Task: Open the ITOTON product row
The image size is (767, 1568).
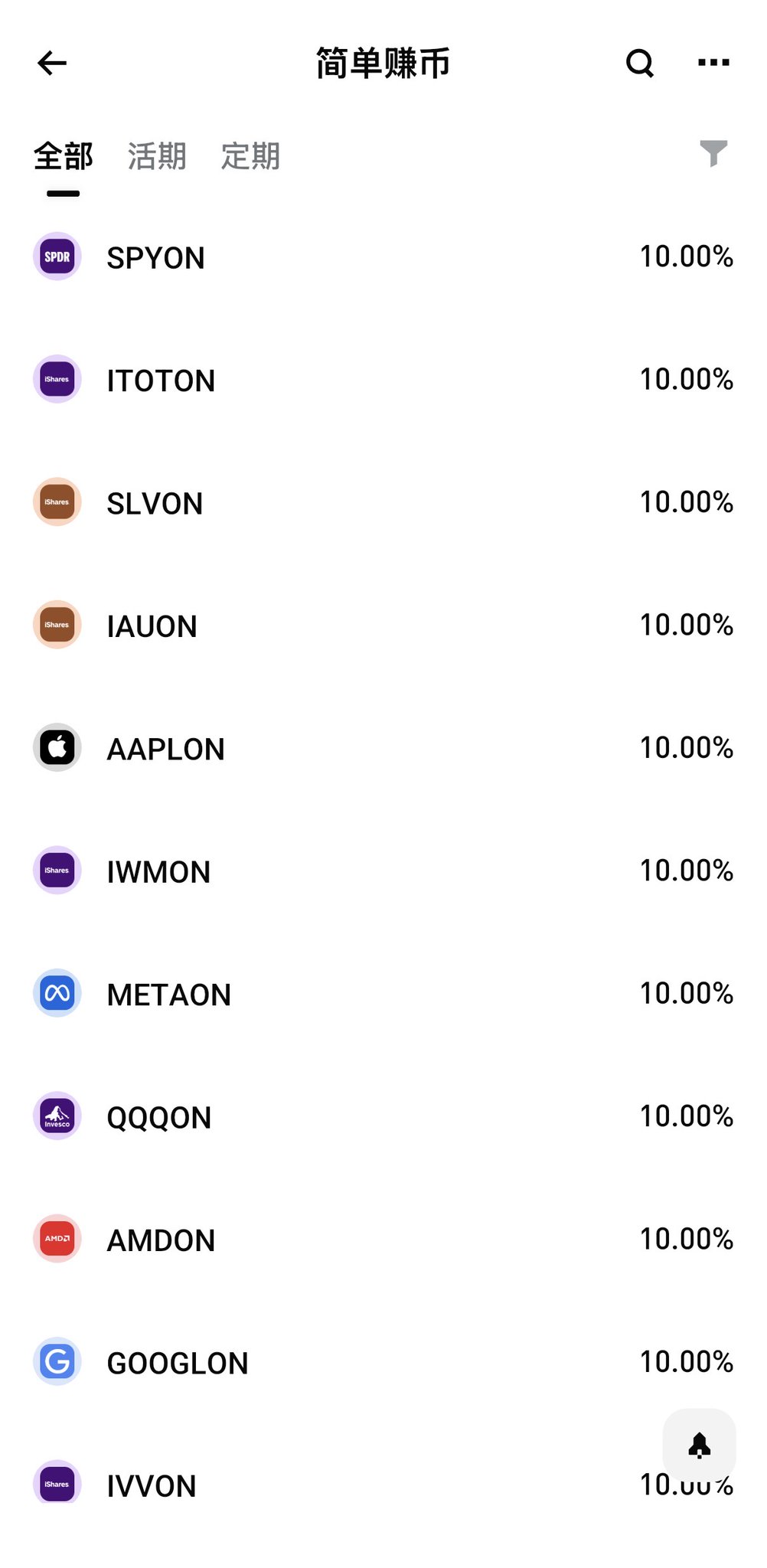Action: tap(383, 380)
